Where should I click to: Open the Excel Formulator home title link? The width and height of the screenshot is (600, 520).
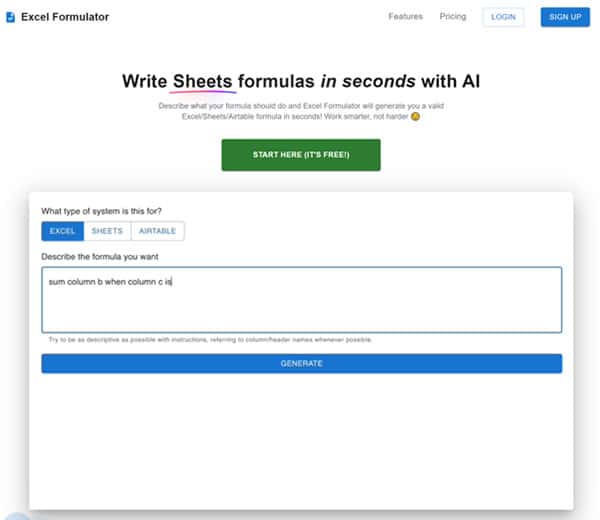pyautogui.click(x=65, y=17)
